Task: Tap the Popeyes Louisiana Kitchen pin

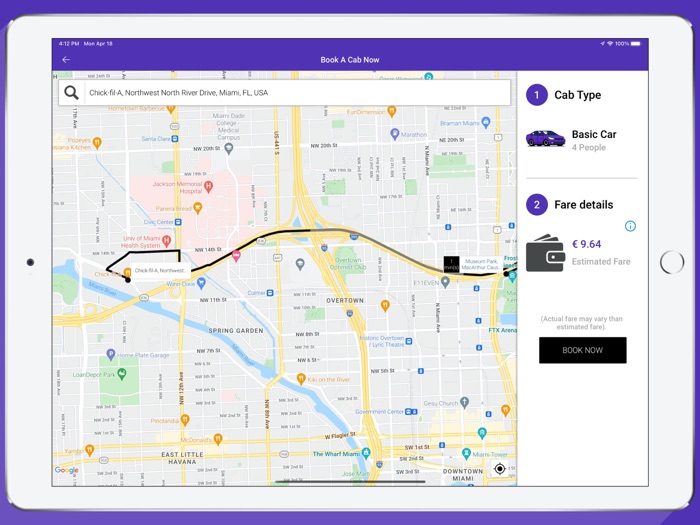Action: click(97, 142)
